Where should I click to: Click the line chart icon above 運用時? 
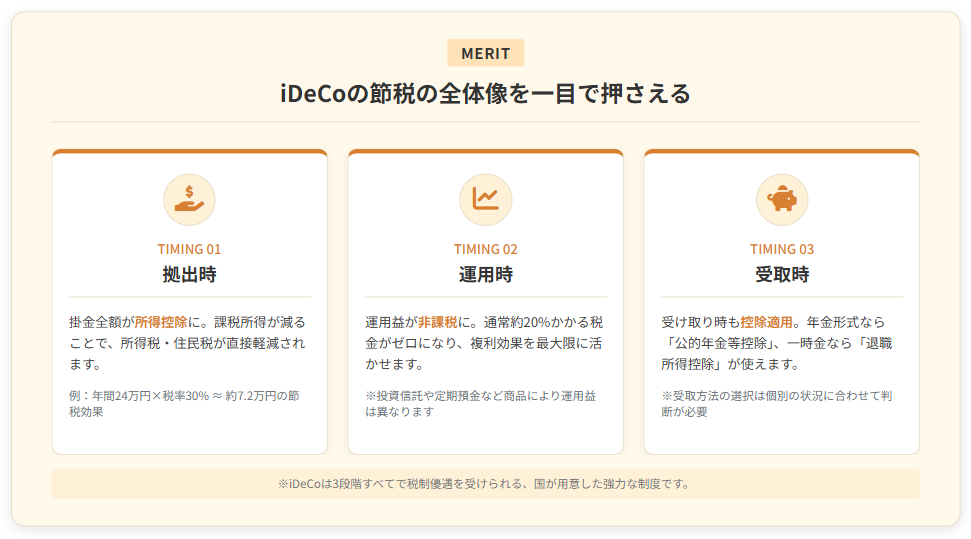coord(485,199)
